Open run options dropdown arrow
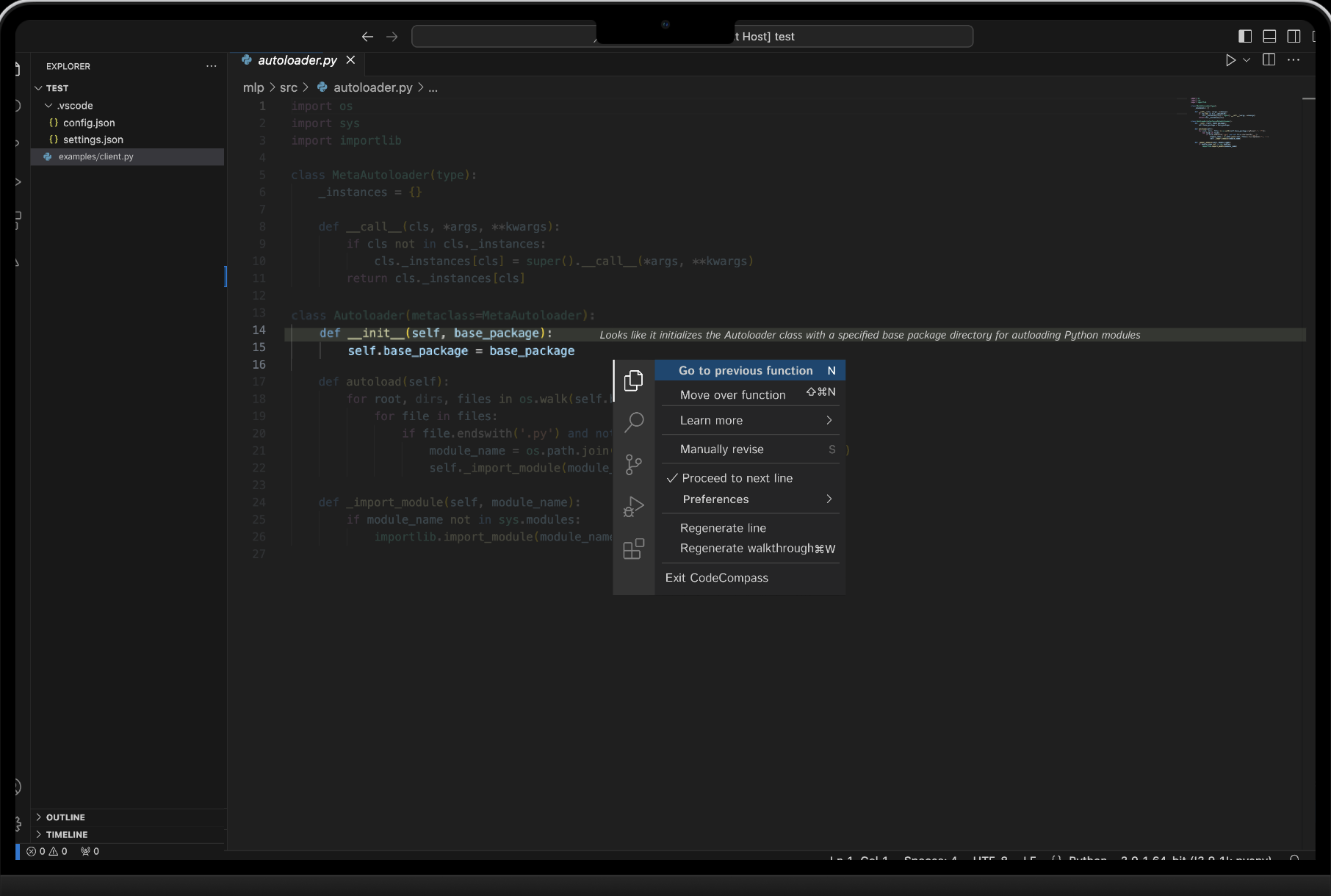Viewport: 1331px width, 896px height. 1247,60
